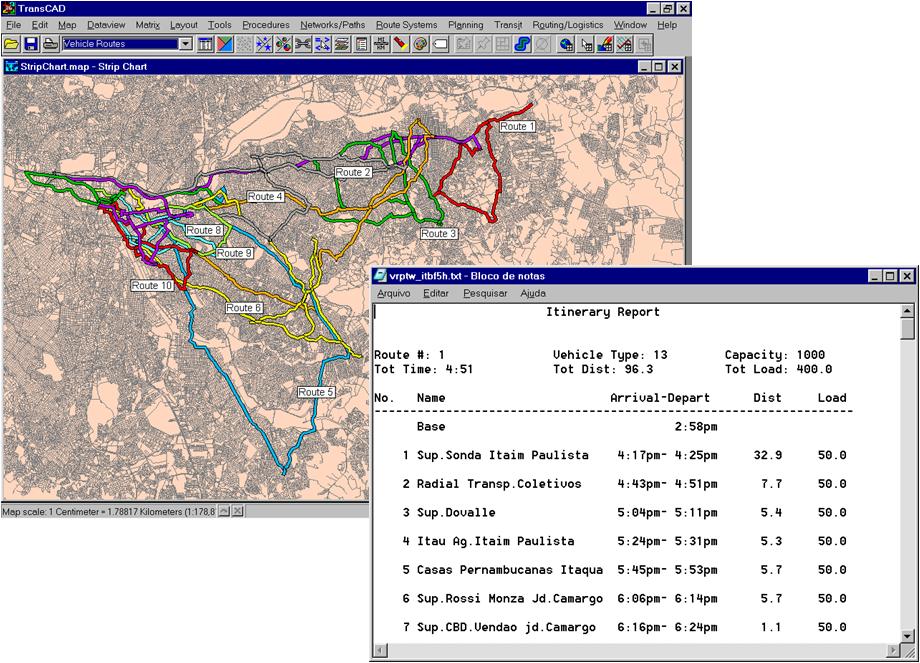Click the Map scale text in status bar
920x663 pixels.
pyautogui.click(x=109, y=512)
